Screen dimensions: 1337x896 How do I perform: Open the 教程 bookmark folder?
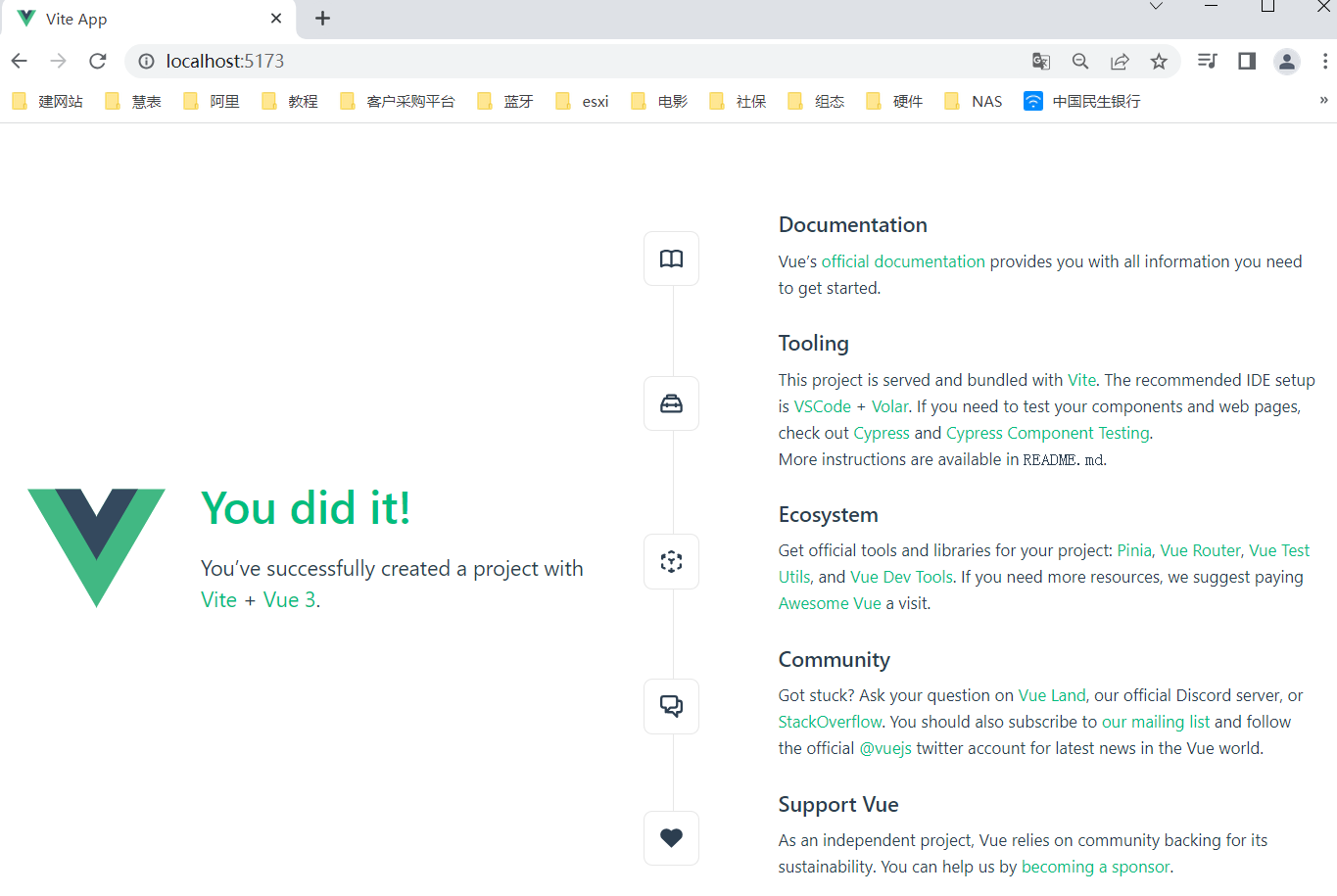290,101
